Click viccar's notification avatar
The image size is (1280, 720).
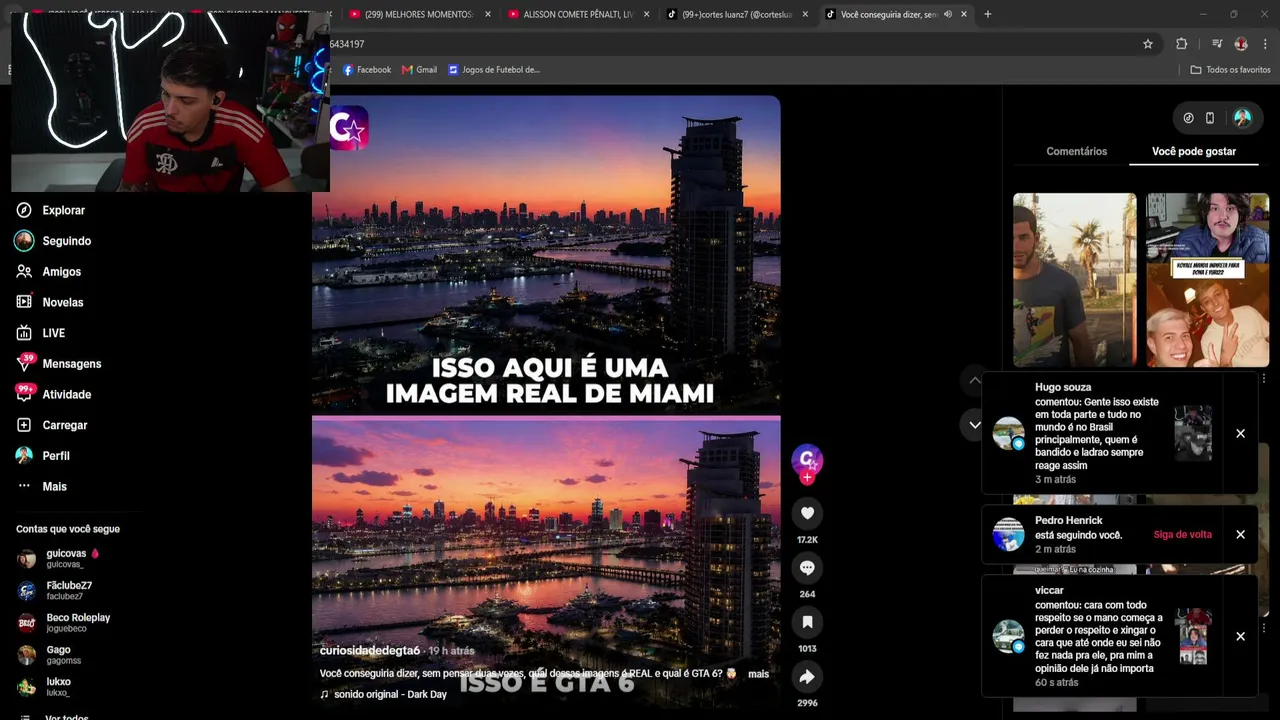(x=1008, y=636)
